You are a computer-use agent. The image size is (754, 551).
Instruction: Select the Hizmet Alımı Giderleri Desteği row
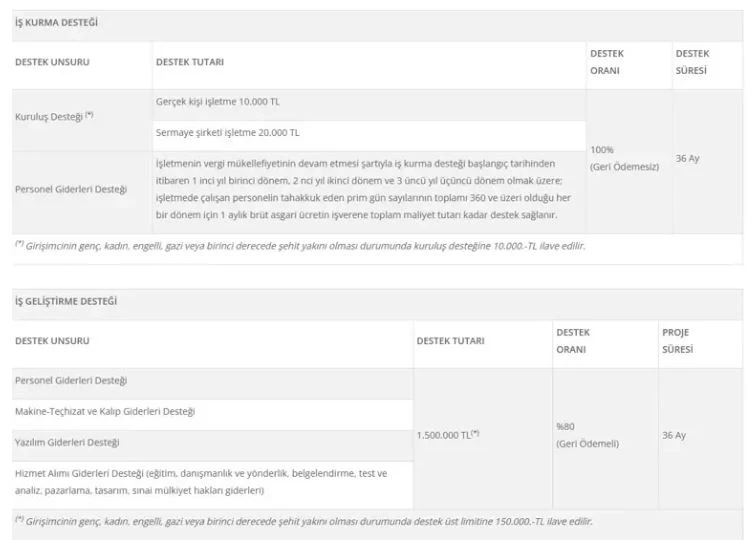[x=200, y=481]
